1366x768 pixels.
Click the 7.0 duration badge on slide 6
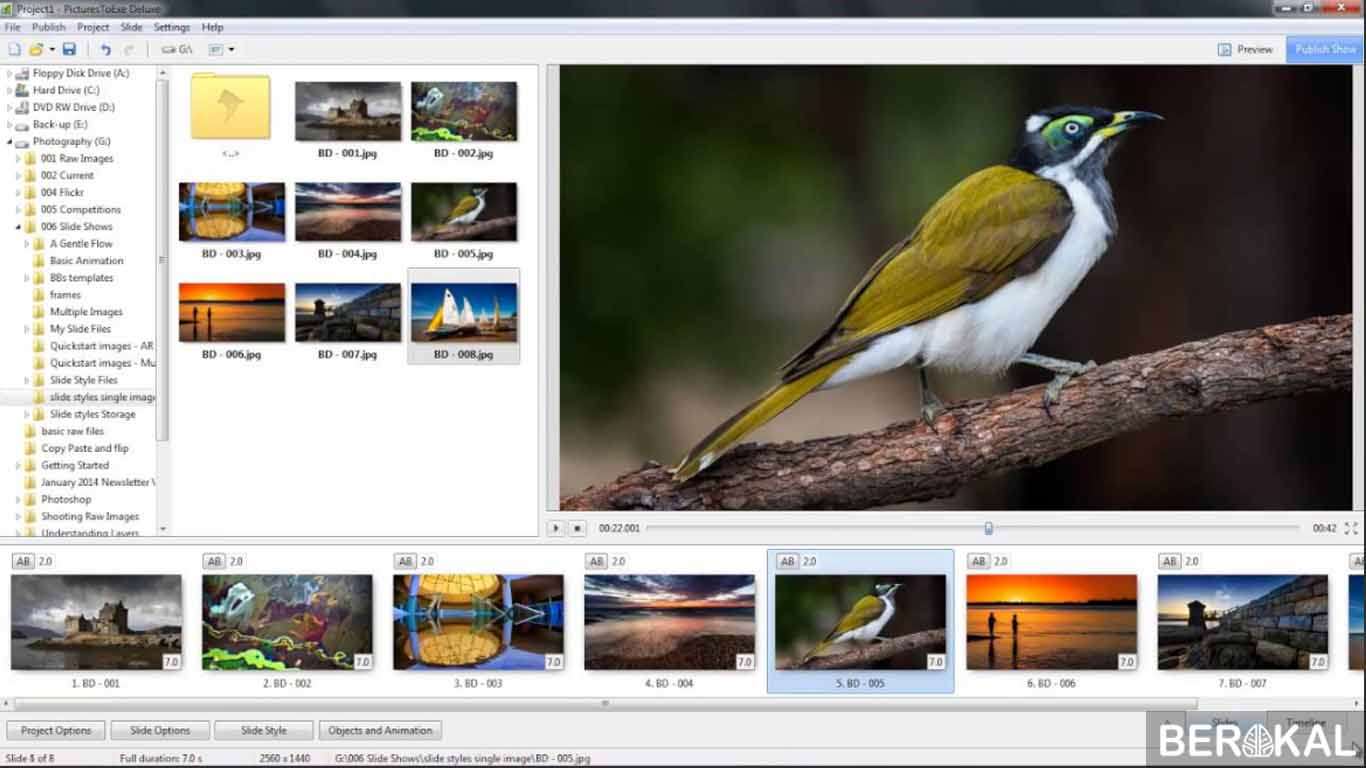pyautogui.click(x=1126, y=662)
